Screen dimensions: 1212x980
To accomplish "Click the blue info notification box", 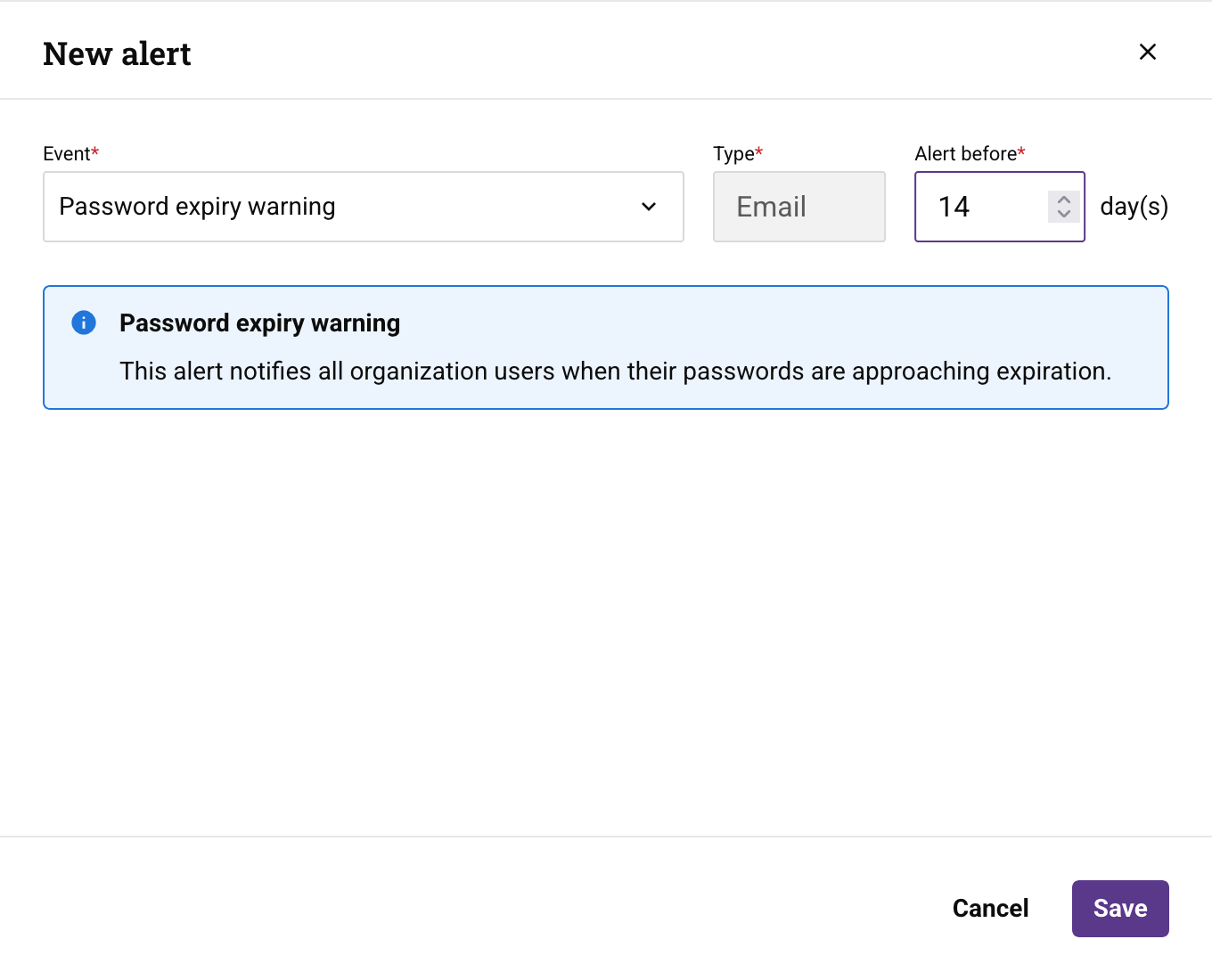I will point(606,347).
